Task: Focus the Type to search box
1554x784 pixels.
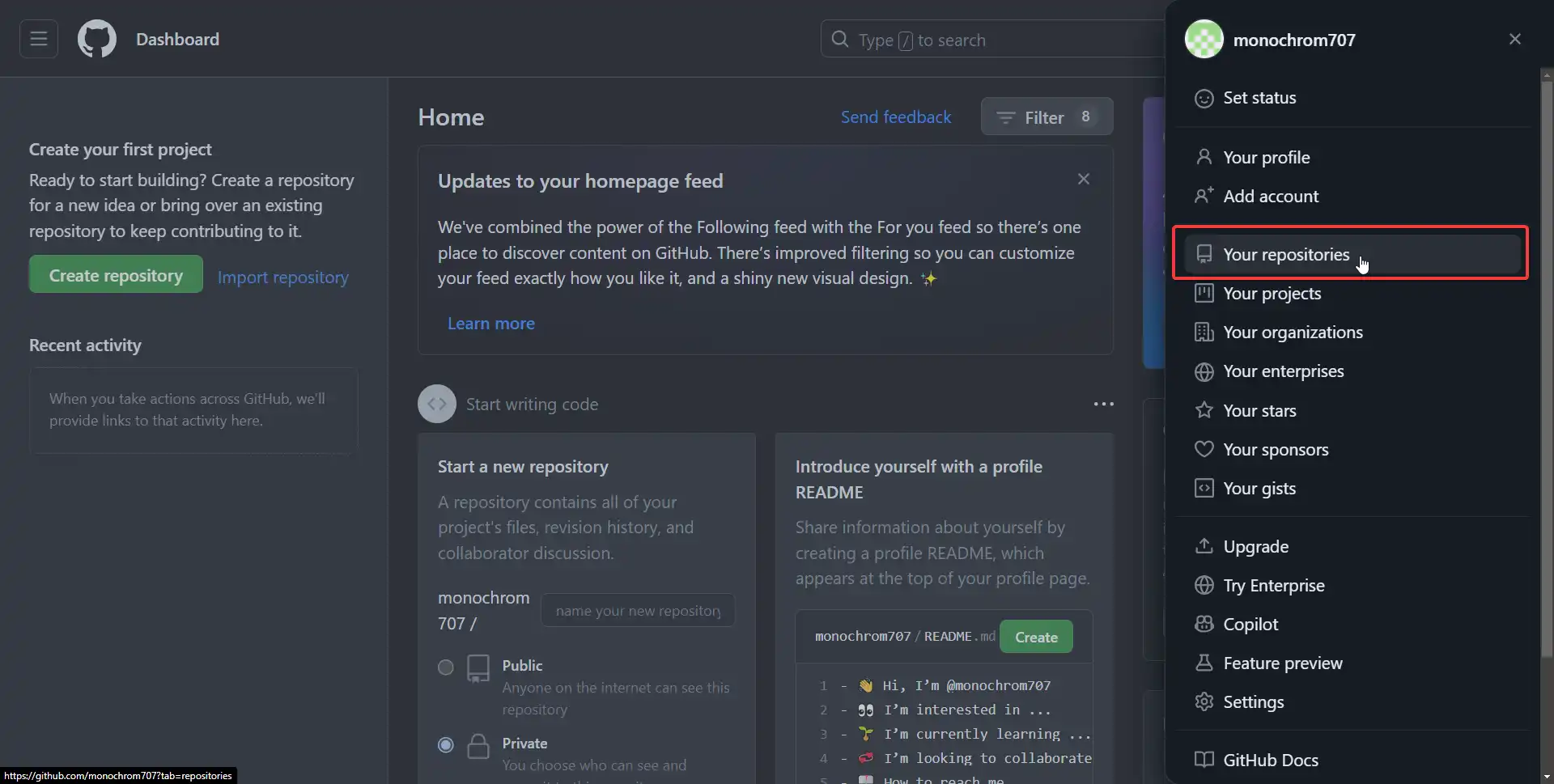Action: (992, 39)
